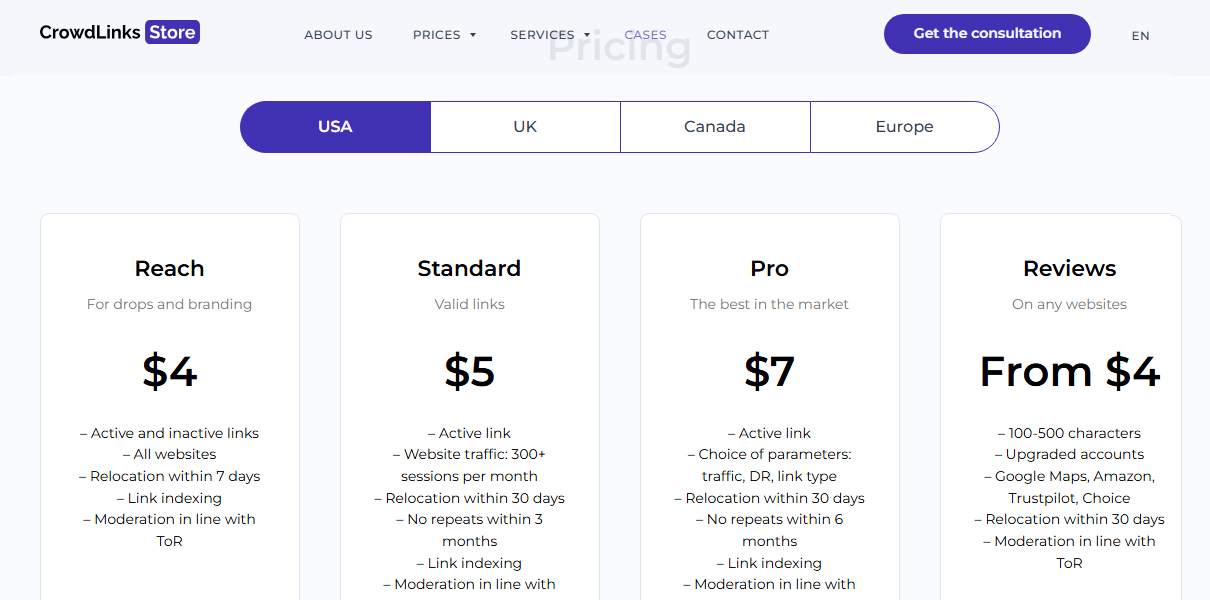Go to the Contact page
The height and width of the screenshot is (600, 1210).
(737, 34)
